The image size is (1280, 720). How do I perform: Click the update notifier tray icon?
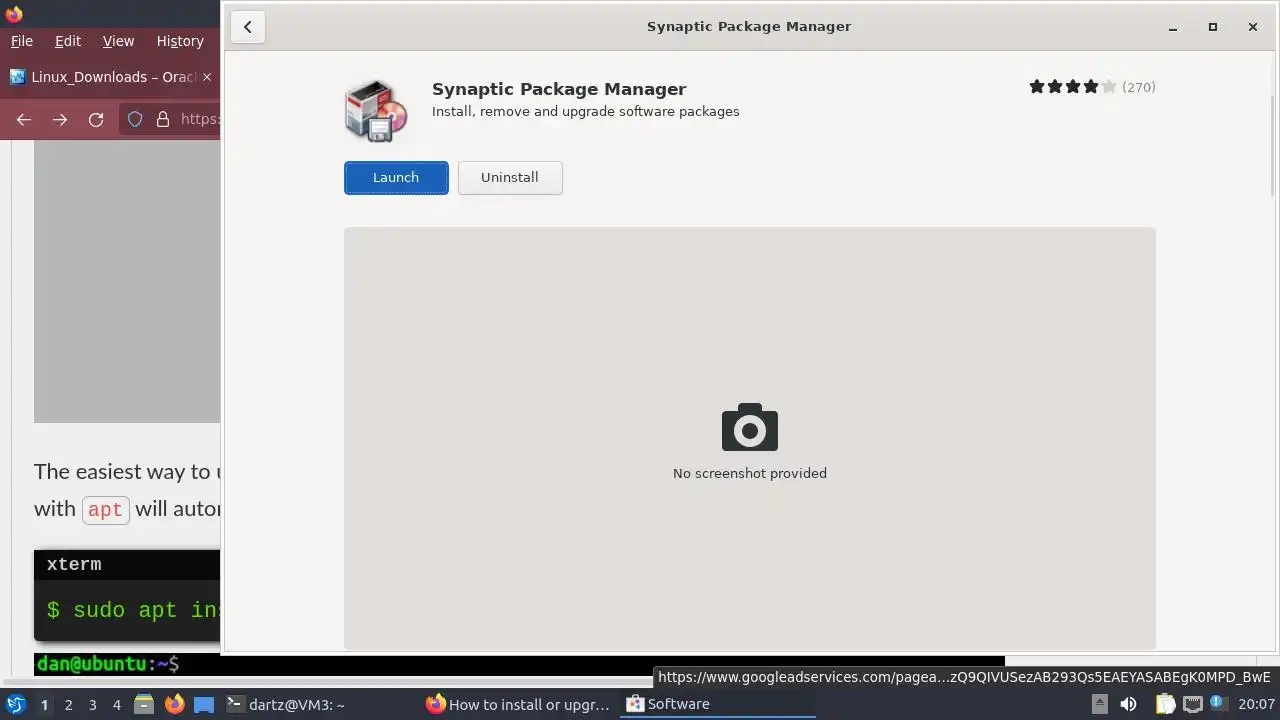tap(1218, 703)
